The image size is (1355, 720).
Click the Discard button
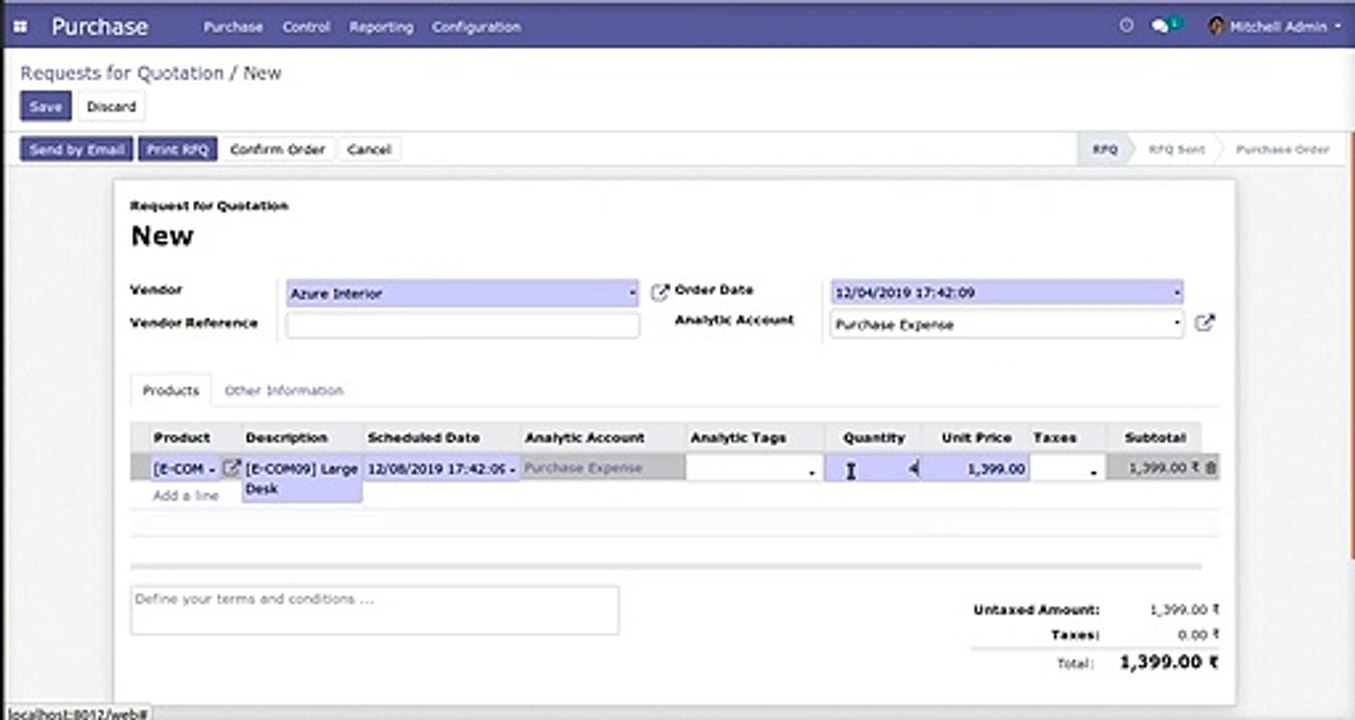(x=111, y=106)
